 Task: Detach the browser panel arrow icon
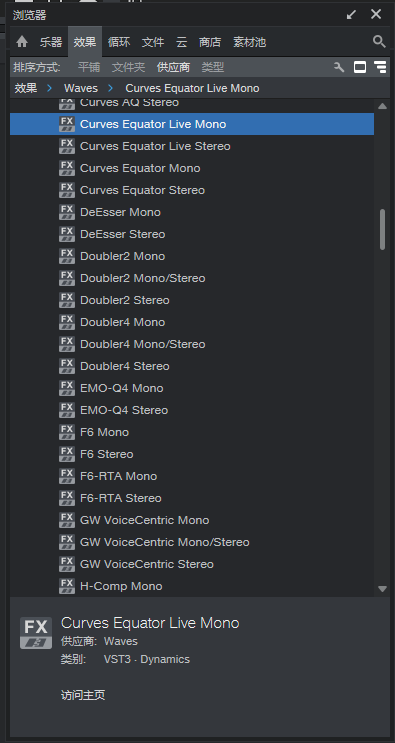tap(351, 15)
